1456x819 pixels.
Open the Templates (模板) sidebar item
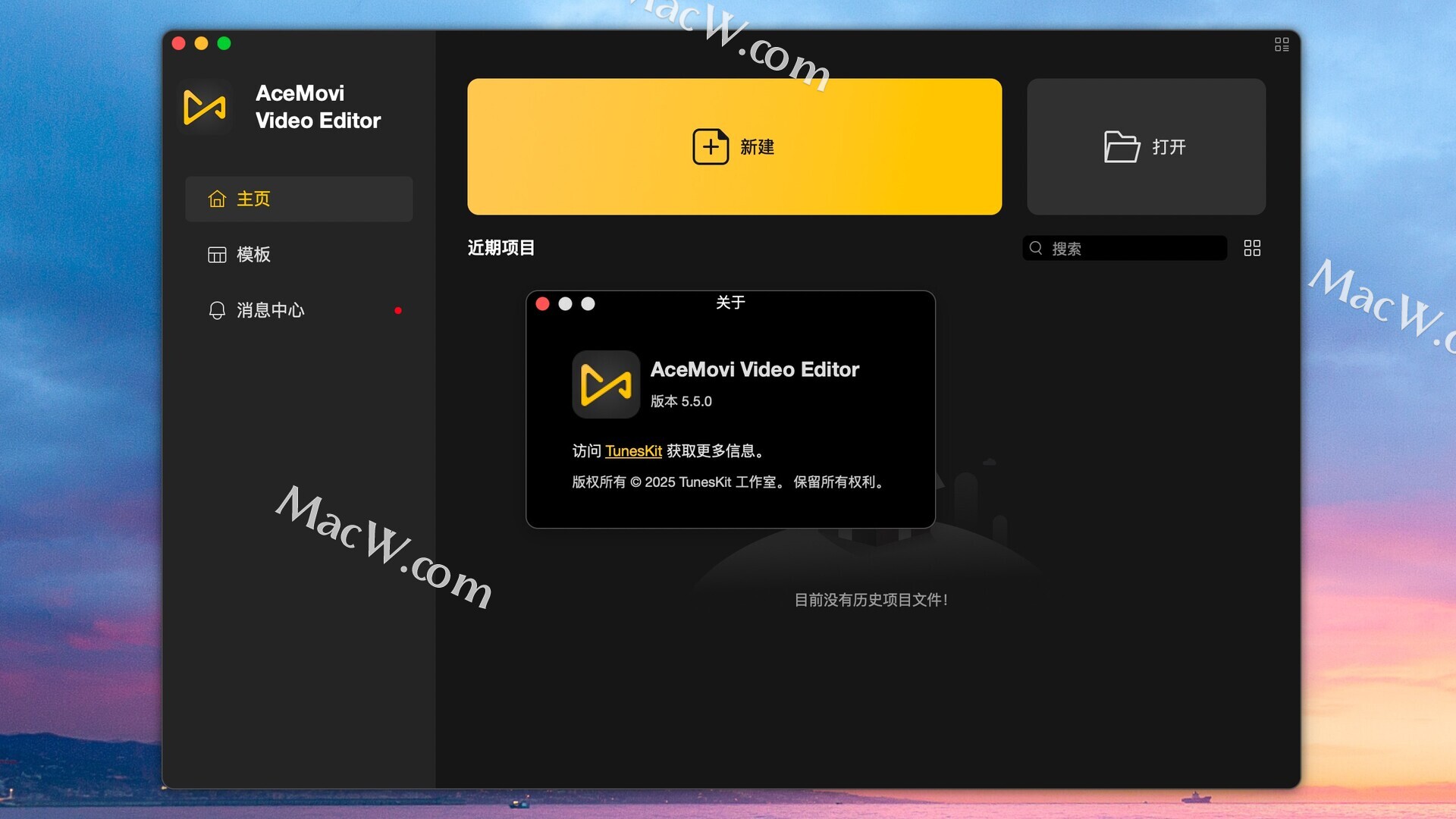point(299,255)
